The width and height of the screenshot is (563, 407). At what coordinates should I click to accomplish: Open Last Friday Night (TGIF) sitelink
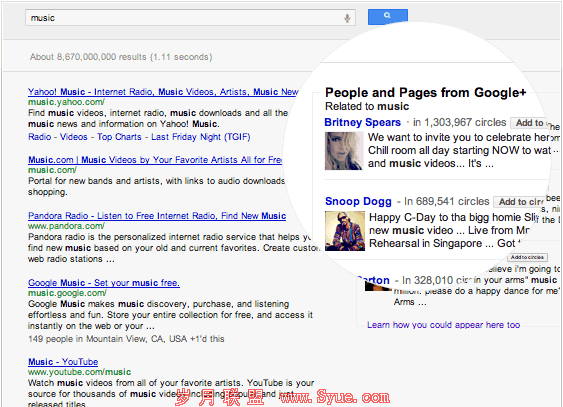point(201,137)
